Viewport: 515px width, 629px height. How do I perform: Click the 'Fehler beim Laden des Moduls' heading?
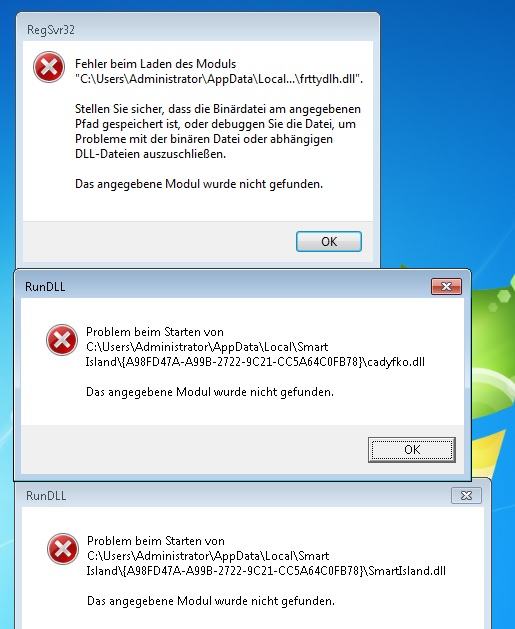[156, 64]
